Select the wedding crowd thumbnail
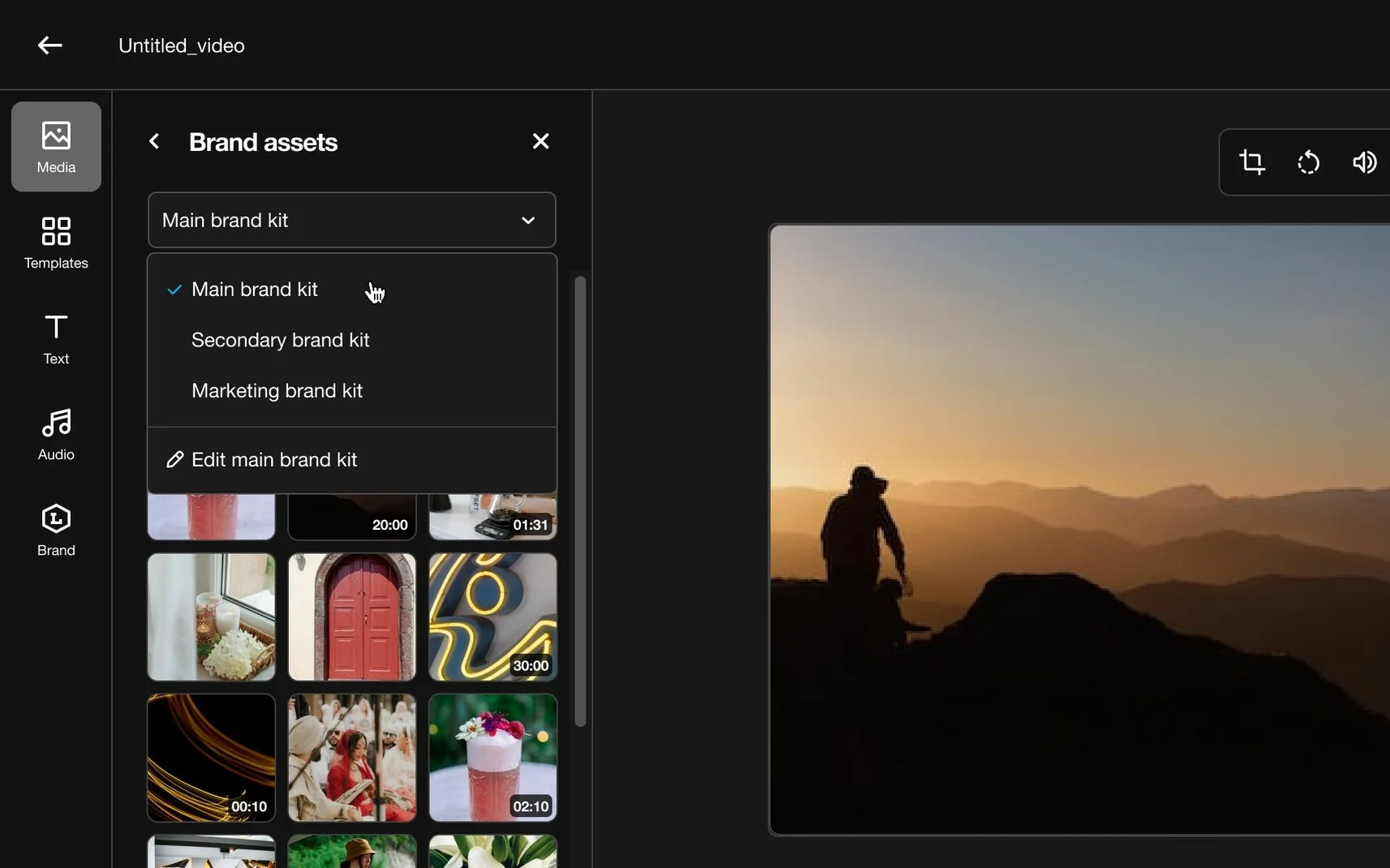 [x=352, y=758]
